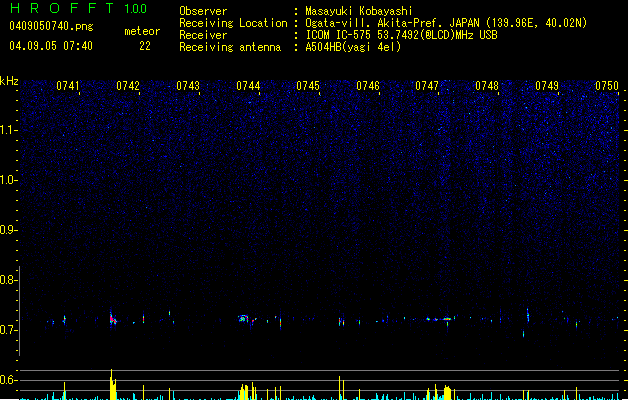The width and height of the screenshot is (629, 400).
Task: Click the 1.0 kHz axis label
Action: [8, 180]
